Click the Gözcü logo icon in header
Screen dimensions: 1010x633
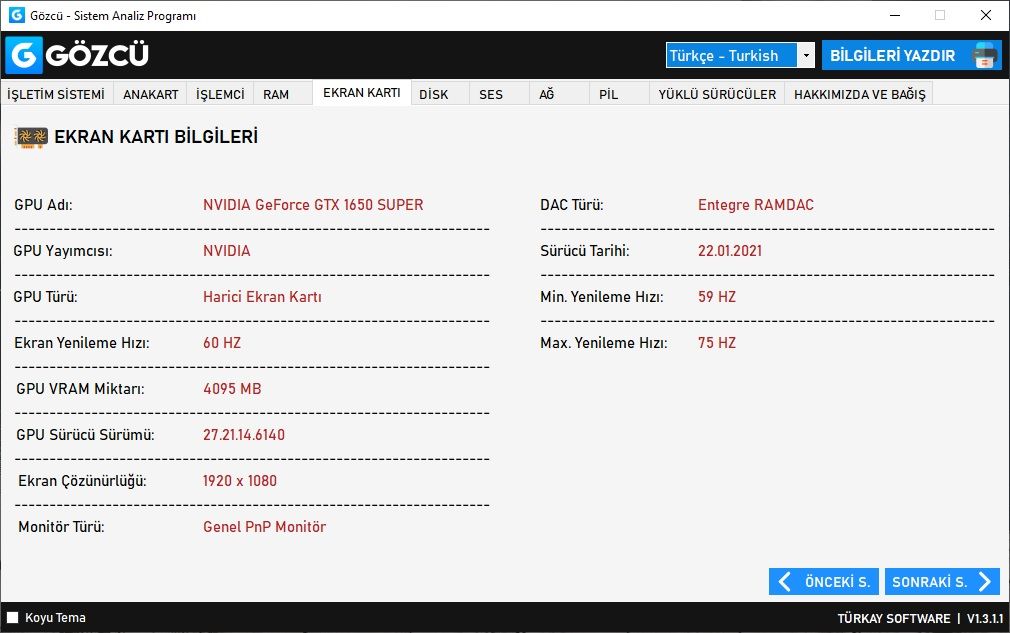[24, 55]
